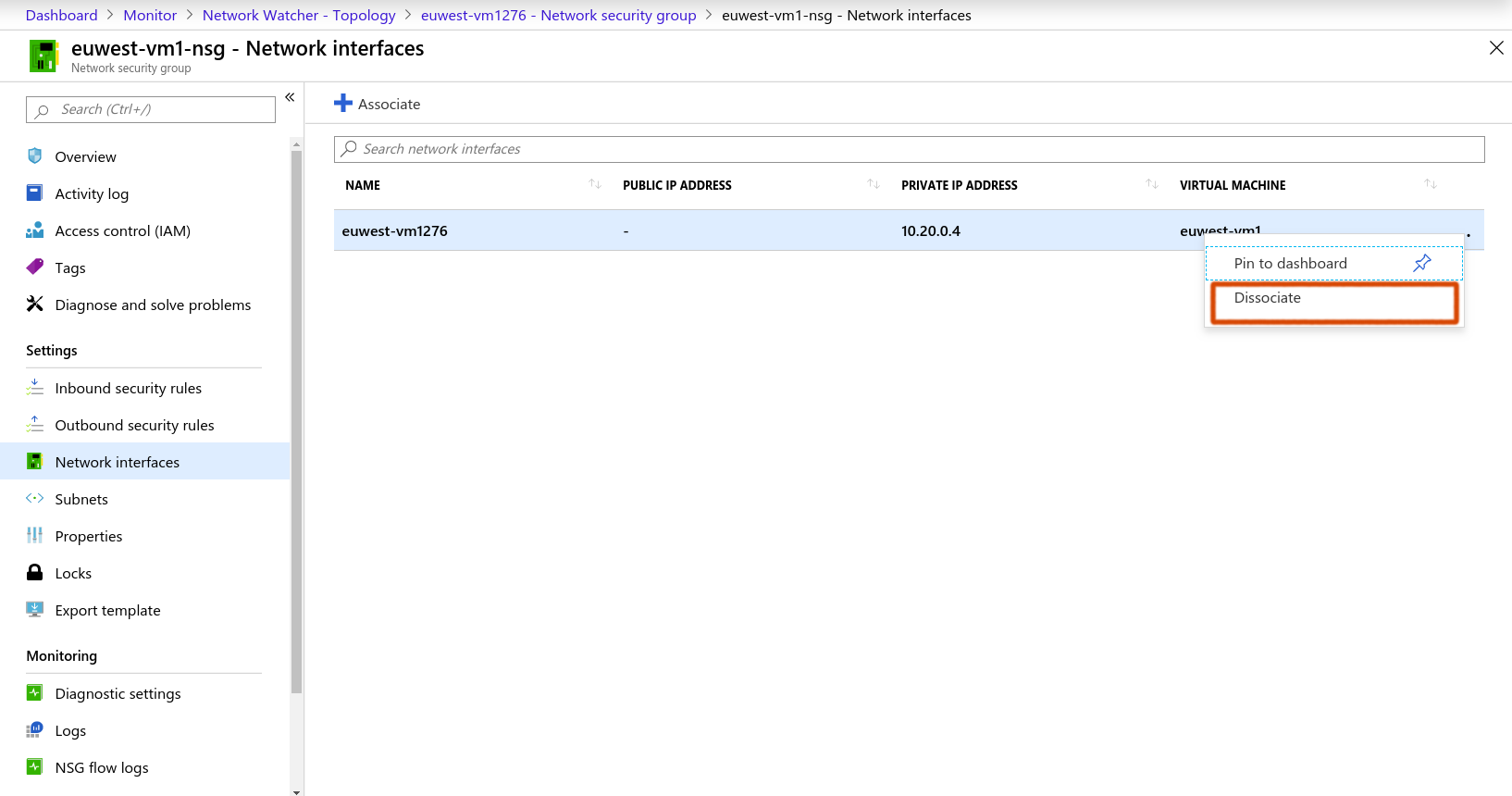Open Properties in sidebar
The height and width of the screenshot is (796, 1512).
coord(88,536)
